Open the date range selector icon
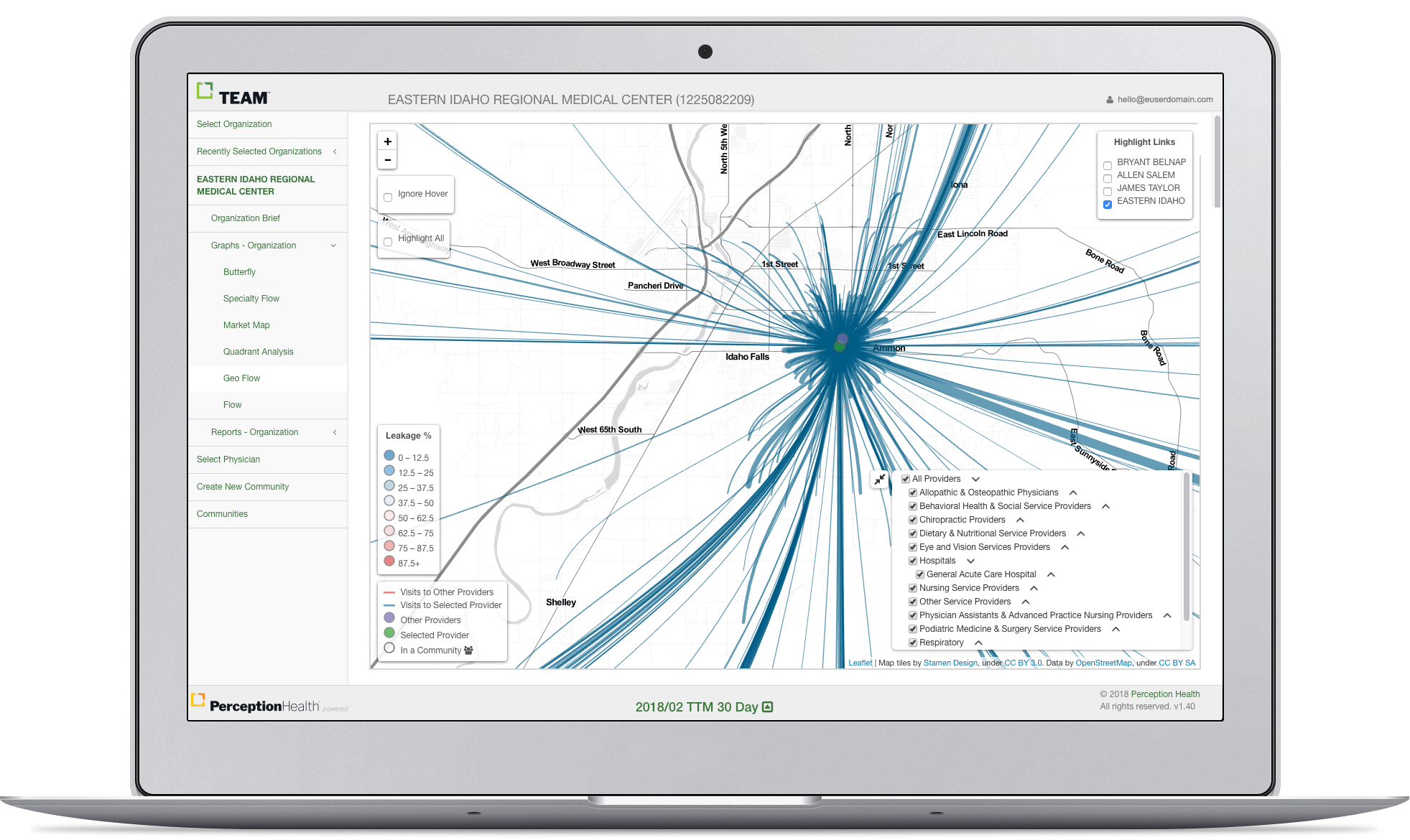This screenshot has height=840, width=1410. pyautogui.click(x=768, y=707)
